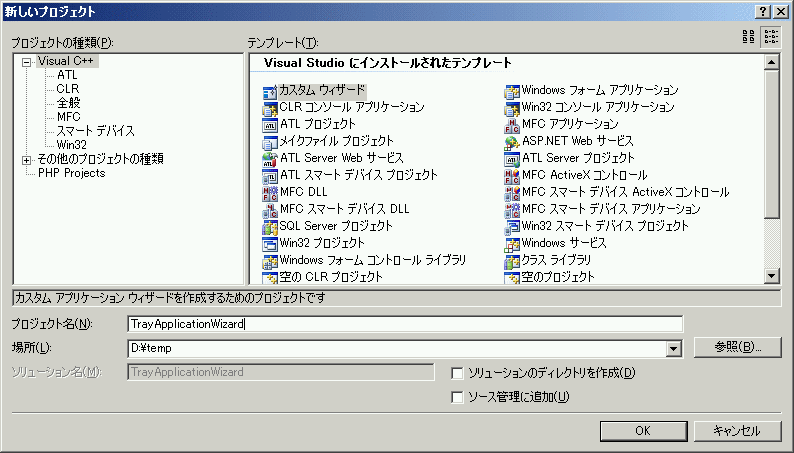
Task: Enable ソリューションのディレクトリを作成 checkbox
Action: pyautogui.click(x=457, y=373)
